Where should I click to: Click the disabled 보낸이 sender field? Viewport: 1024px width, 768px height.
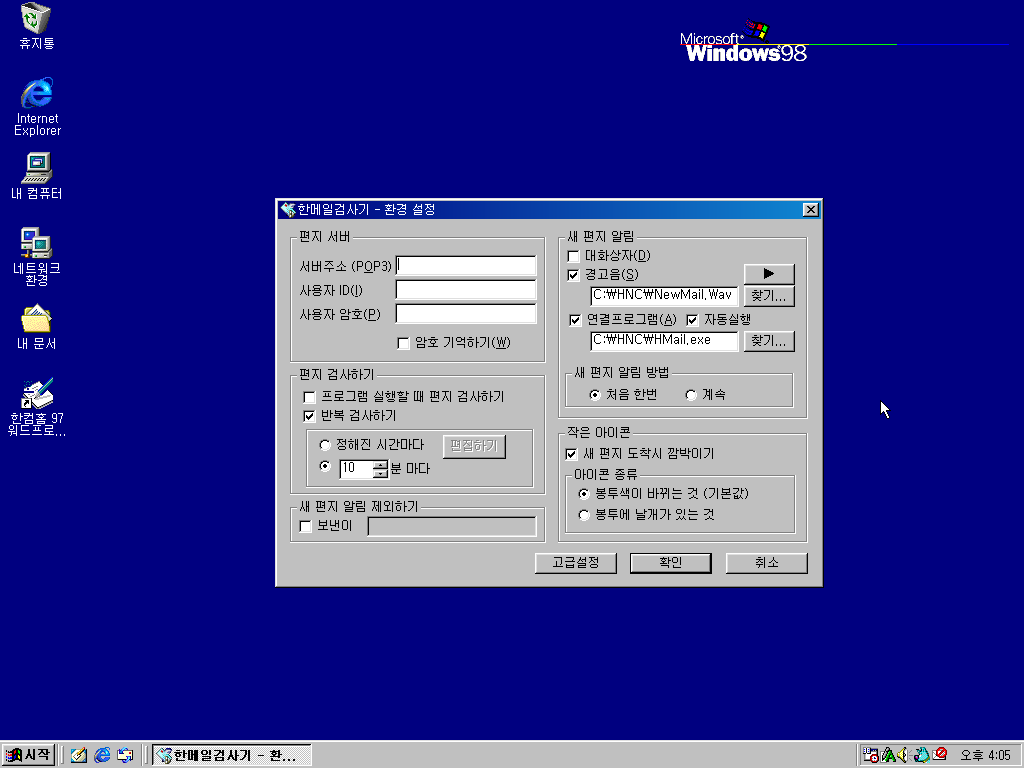[x=452, y=526]
